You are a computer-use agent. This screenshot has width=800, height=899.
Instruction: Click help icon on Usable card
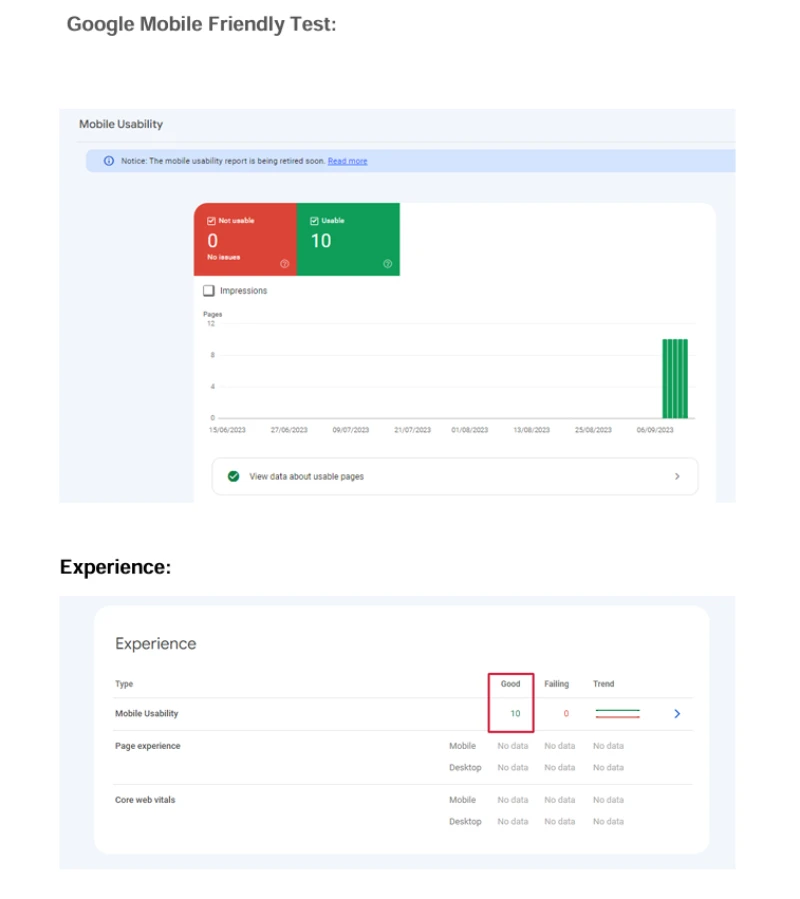388,264
